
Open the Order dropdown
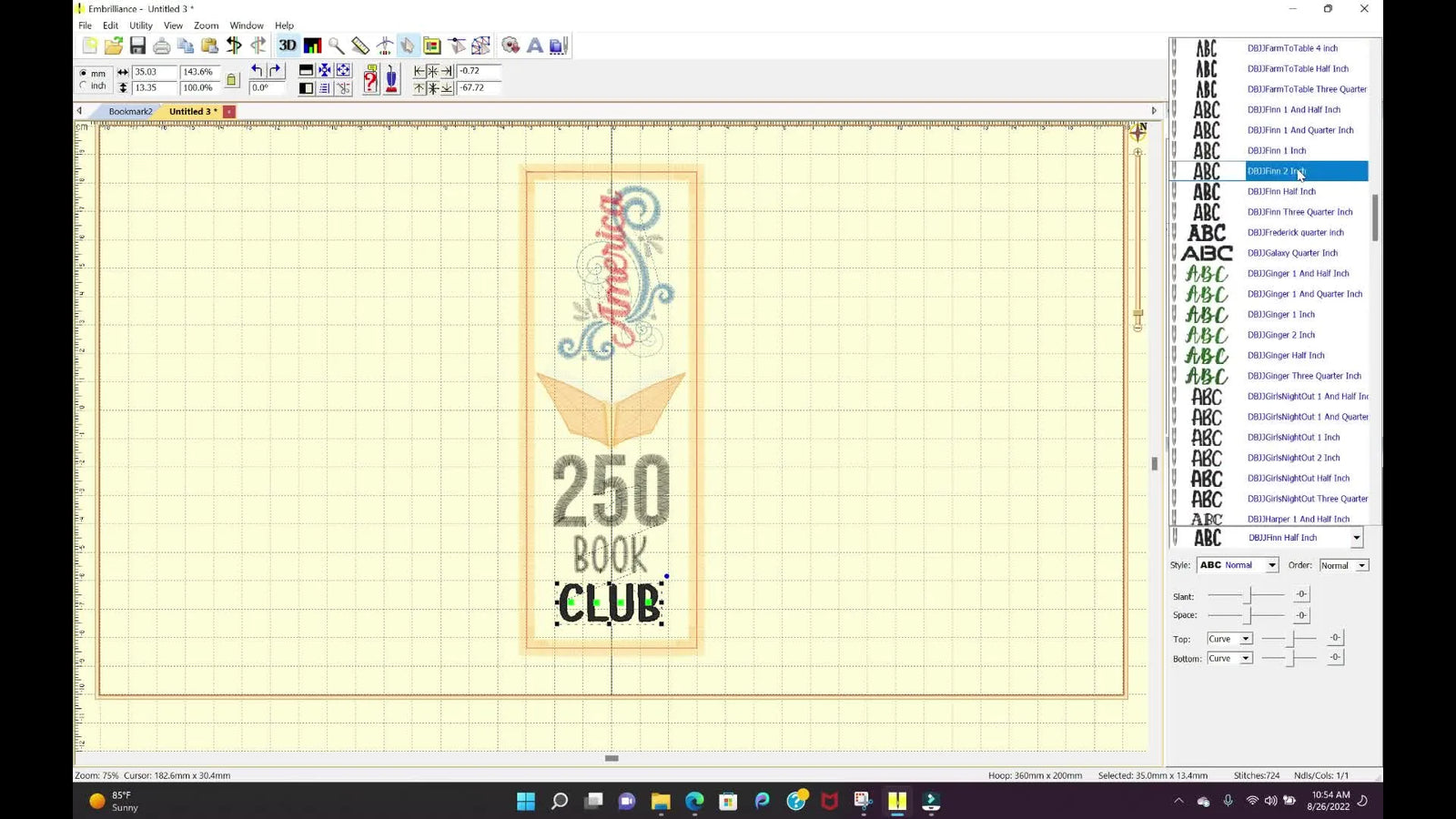tap(1344, 564)
